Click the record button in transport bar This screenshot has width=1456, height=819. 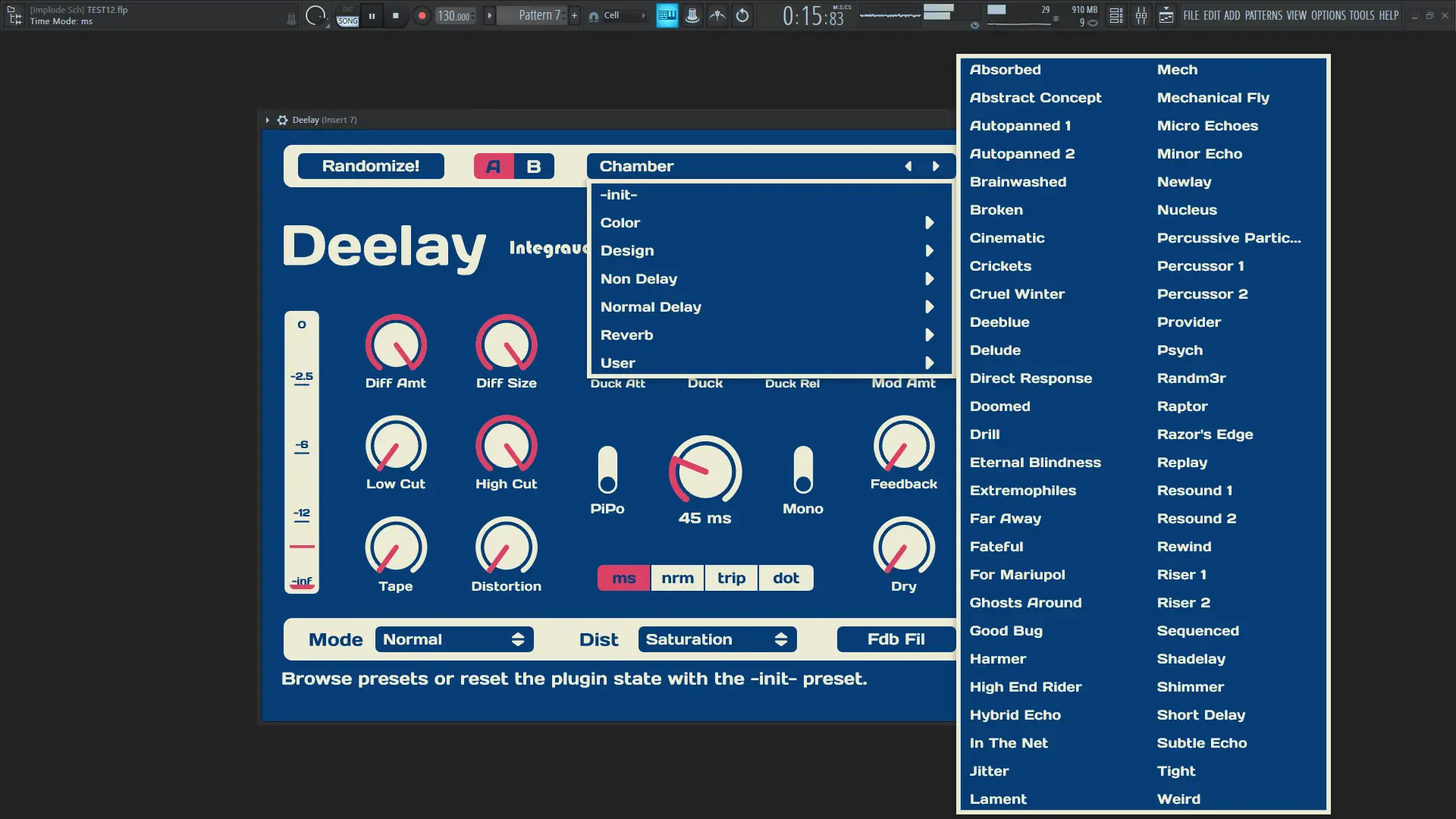(422, 15)
